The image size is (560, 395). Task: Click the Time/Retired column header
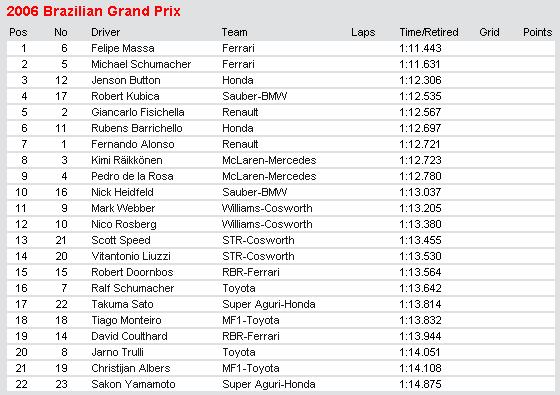429,32
